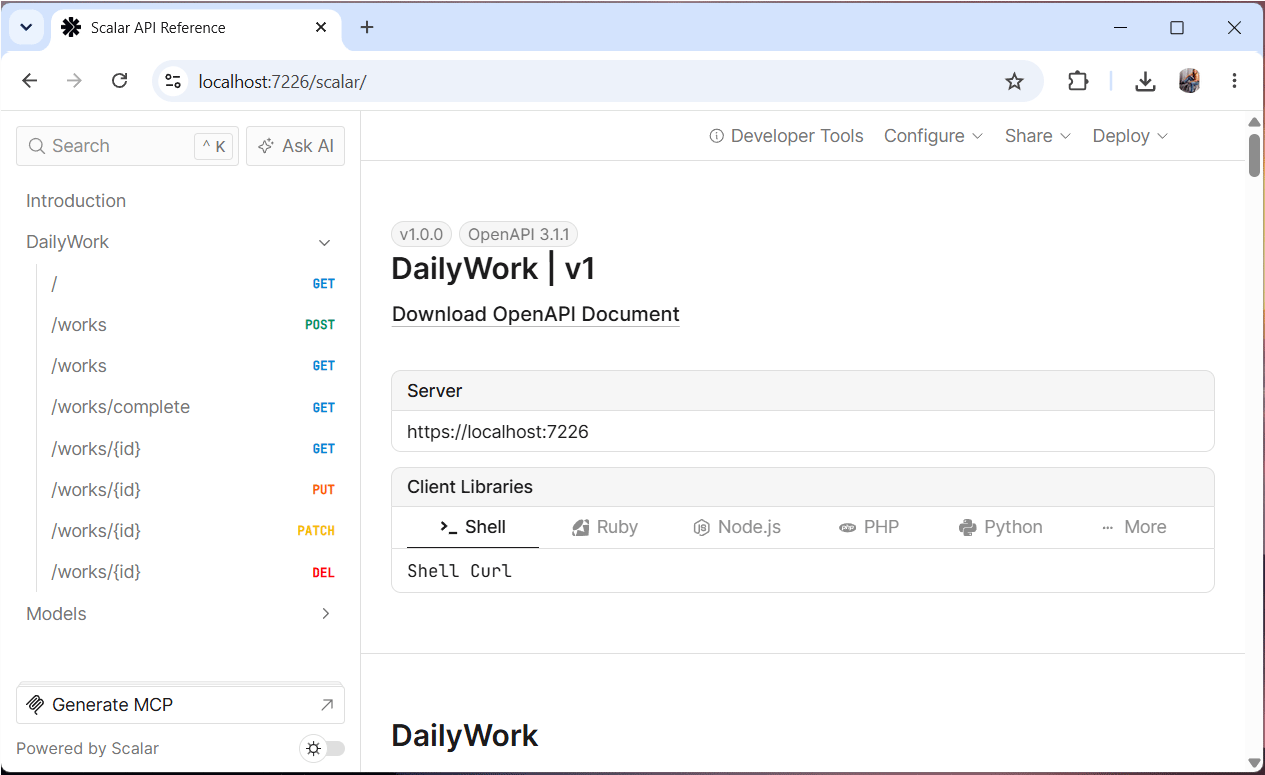Click the v1.0.0 version badge
The height and width of the screenshot is (775, 1265).
(421, 235)
